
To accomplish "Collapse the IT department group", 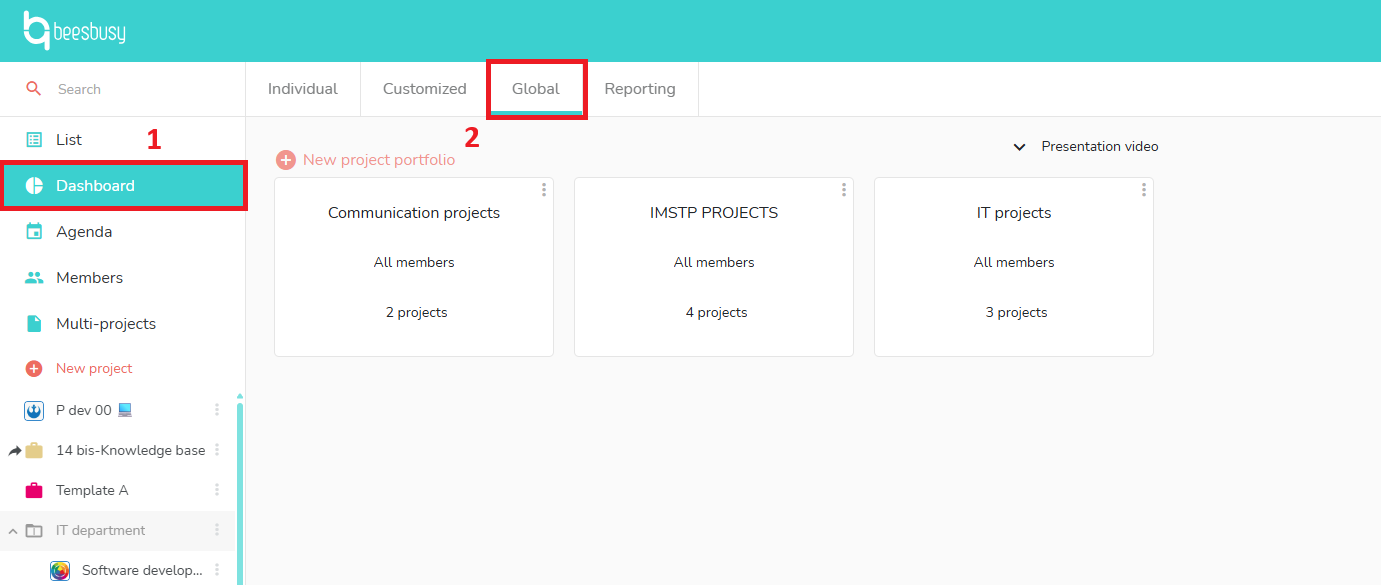I will click(12, 530).
